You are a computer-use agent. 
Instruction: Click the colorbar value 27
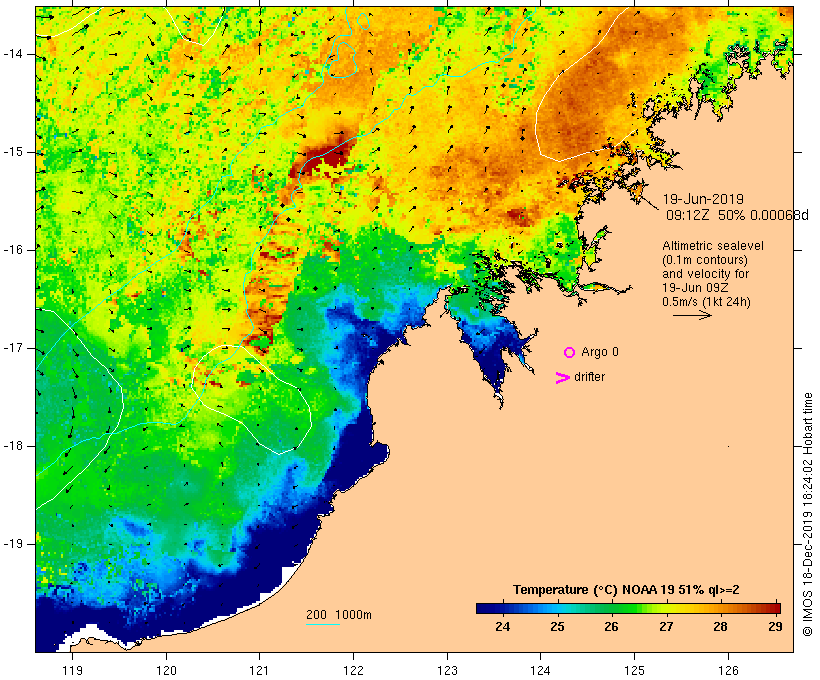(x=666, y=626)
